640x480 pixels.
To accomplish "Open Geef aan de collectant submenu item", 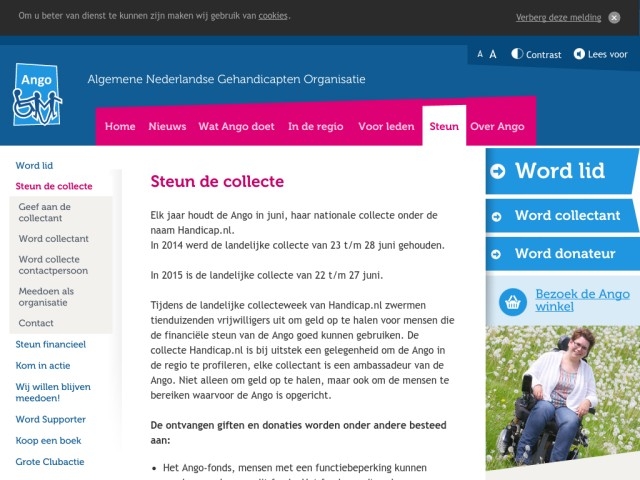I will pos(47,211).
